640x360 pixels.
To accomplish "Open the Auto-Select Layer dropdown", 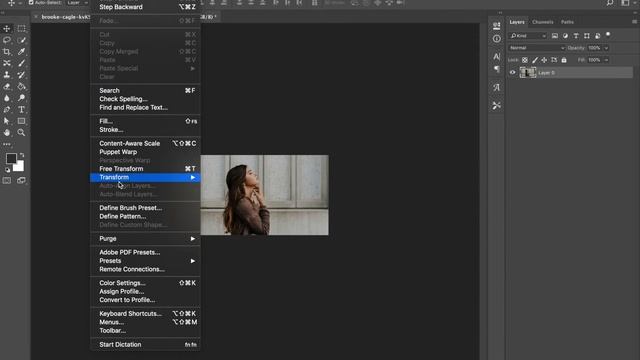I will (77, 2).
